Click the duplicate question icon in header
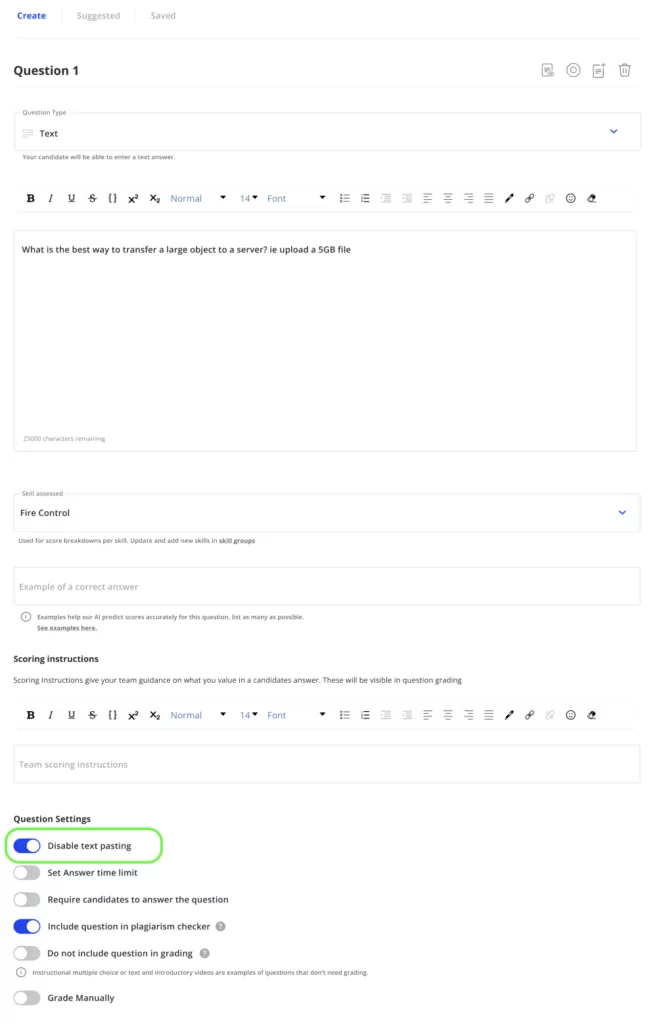The image size is (661, 1024). tap(599, 71)
